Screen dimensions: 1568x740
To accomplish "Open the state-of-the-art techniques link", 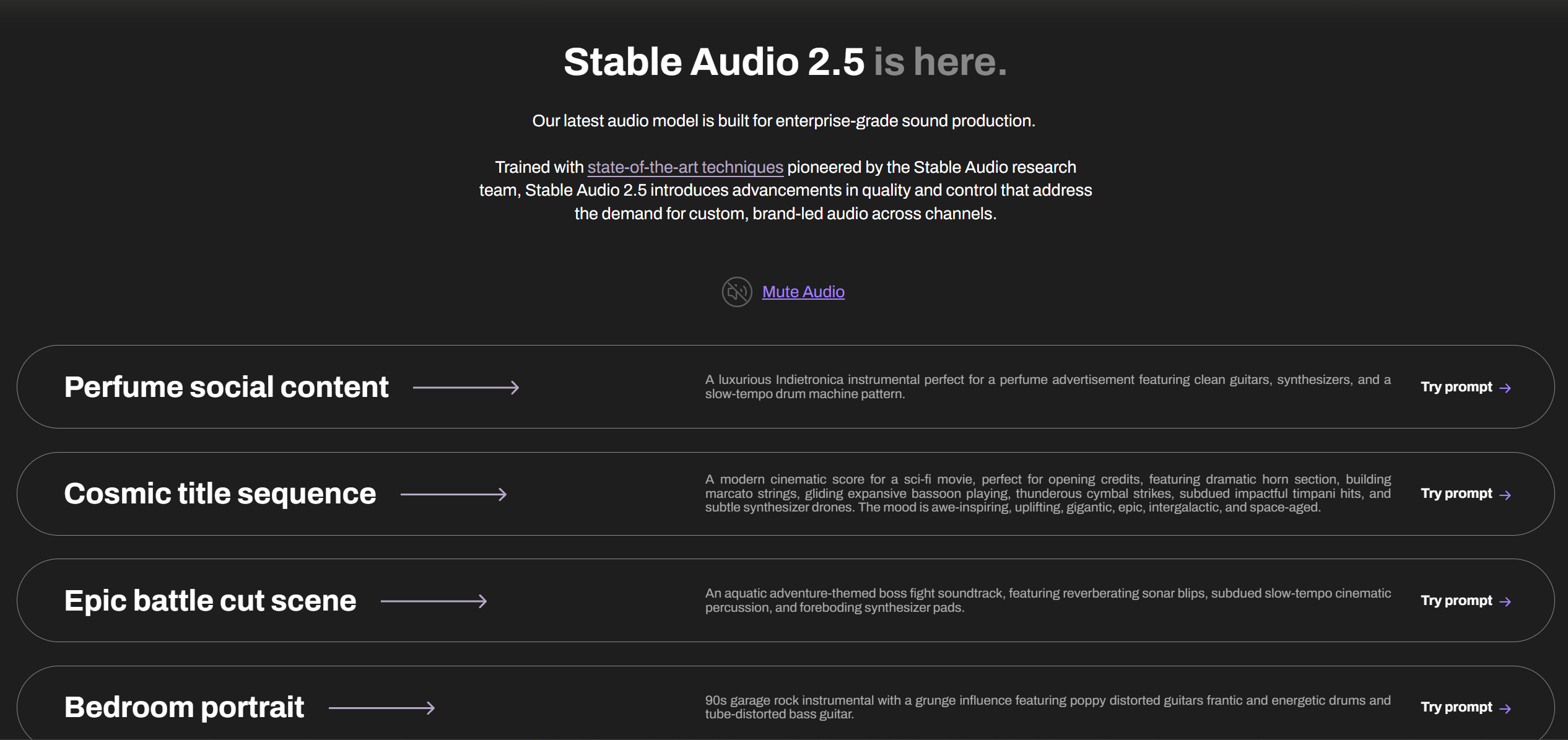I will click(x=685, y=167).
